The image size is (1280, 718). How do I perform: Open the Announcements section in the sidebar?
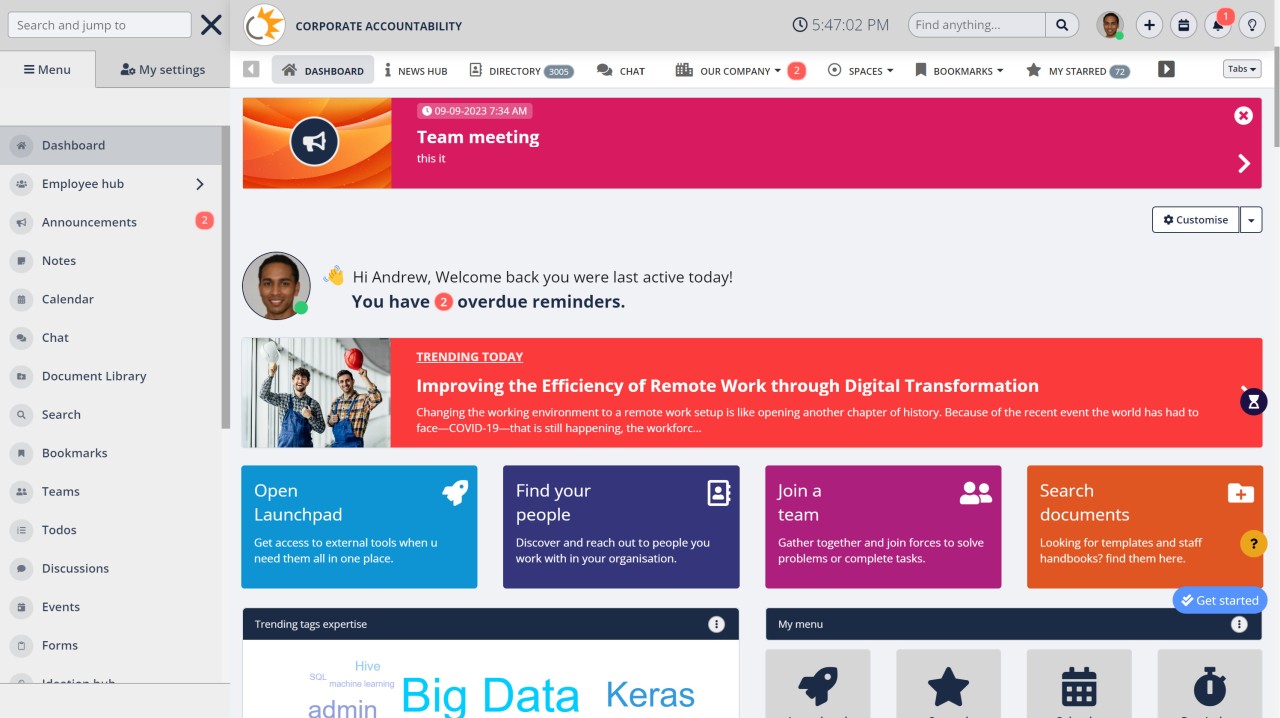point(90,222)
